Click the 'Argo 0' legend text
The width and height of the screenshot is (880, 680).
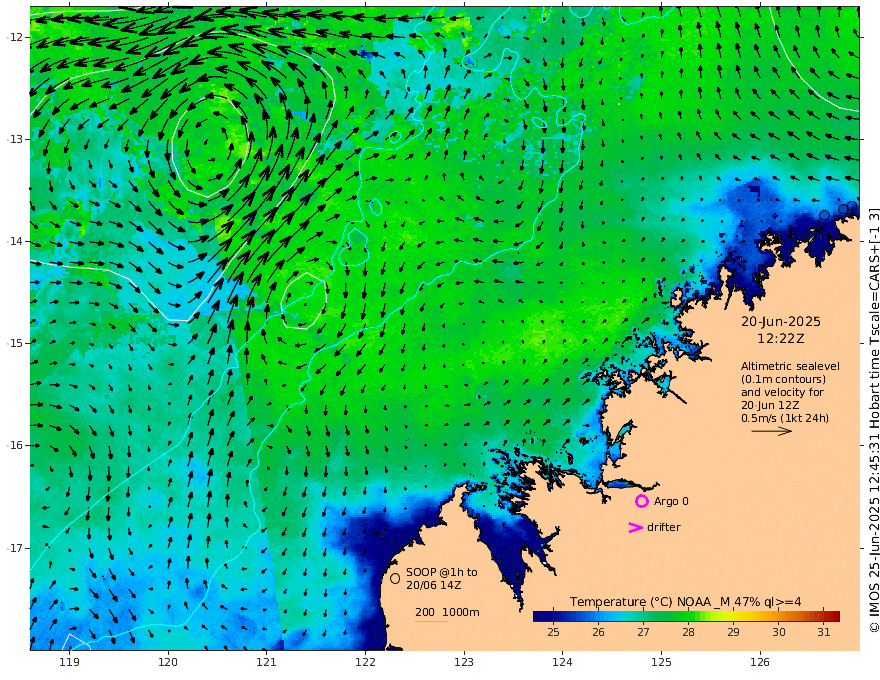(x=671, y=501)
